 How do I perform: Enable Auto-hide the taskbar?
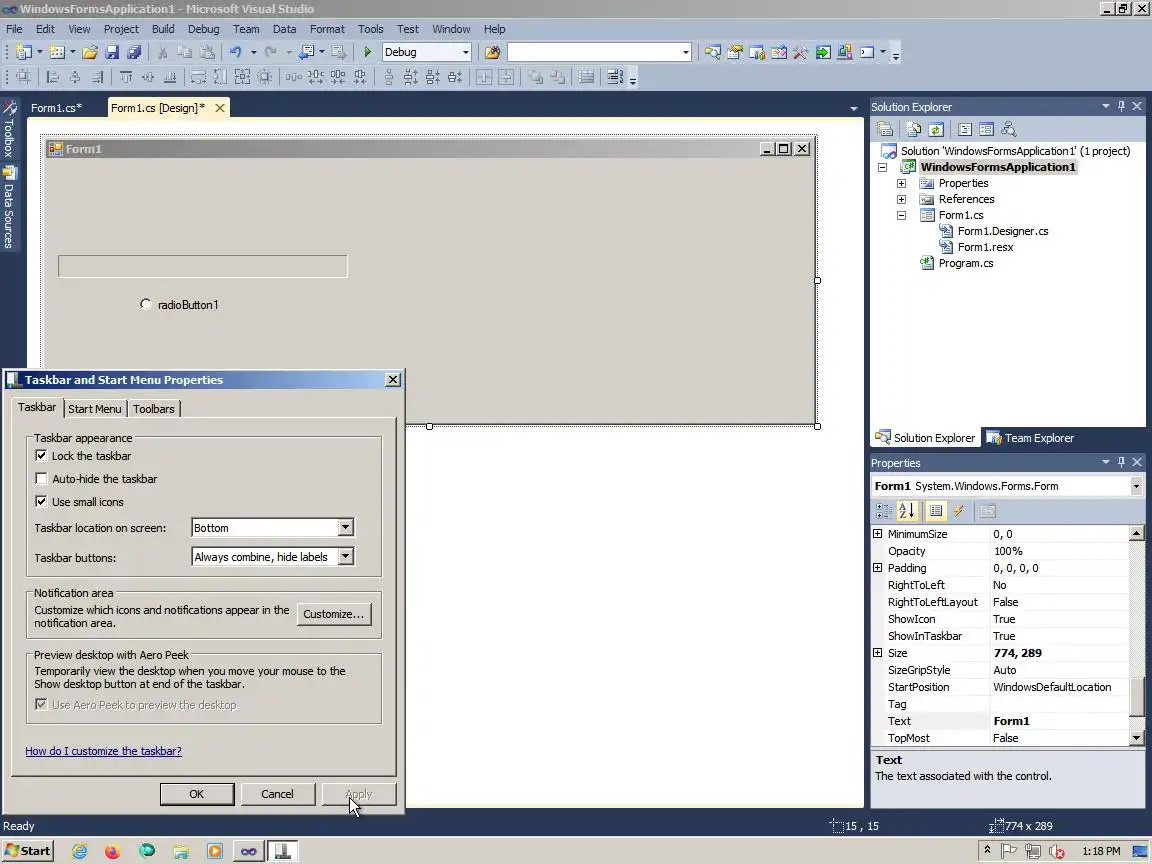click(41, 478)
